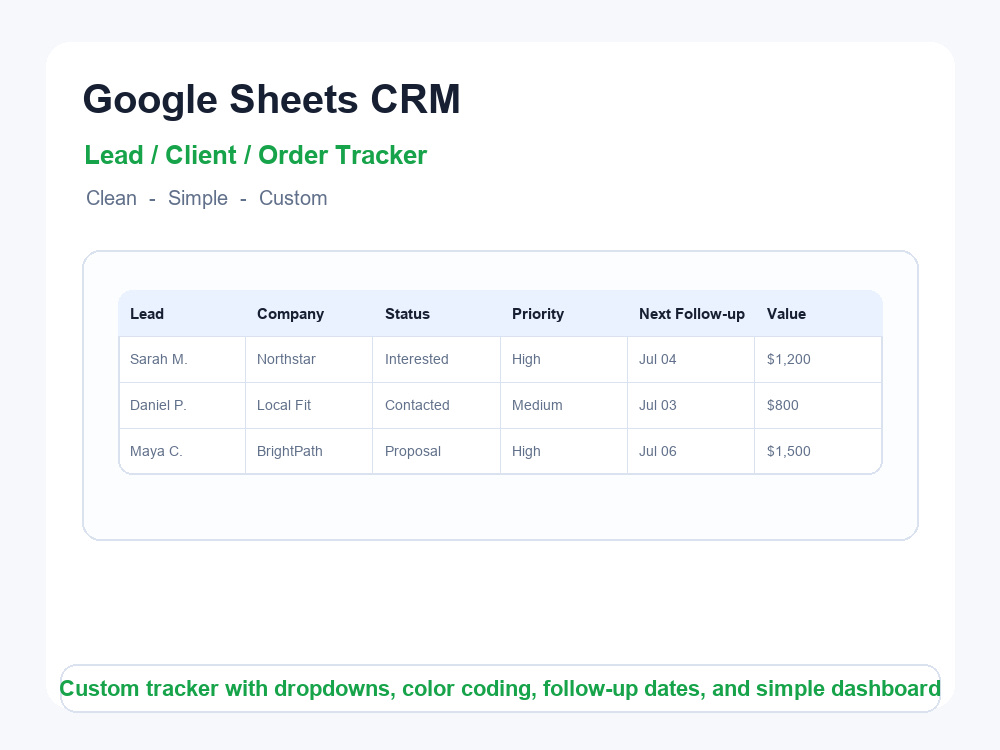Select the $1,500 value cell

tap(818, 452)
